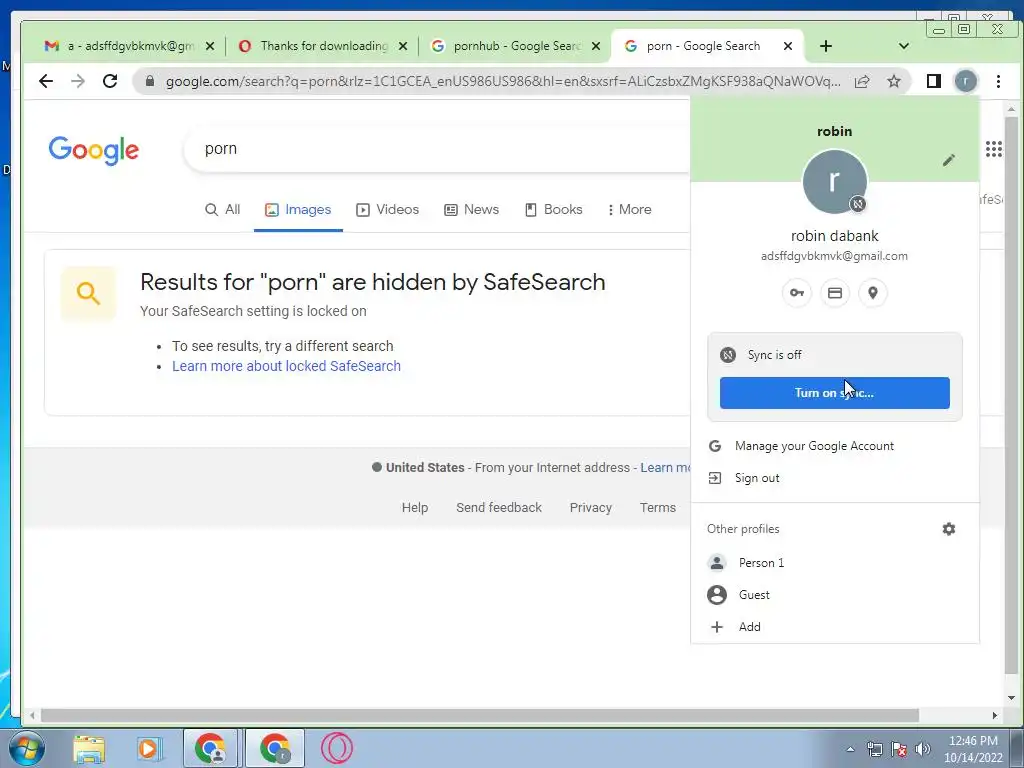This screenshot has height=768, width=1024.
Task: Open Learn more about locked SafeSearch
Action: click(286, 366)
